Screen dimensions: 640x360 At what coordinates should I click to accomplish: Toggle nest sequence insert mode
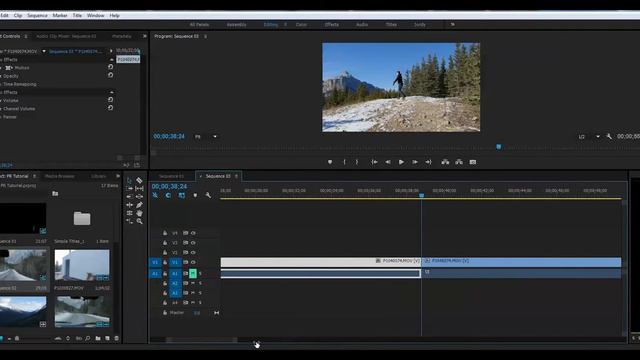tap(155, 196)
